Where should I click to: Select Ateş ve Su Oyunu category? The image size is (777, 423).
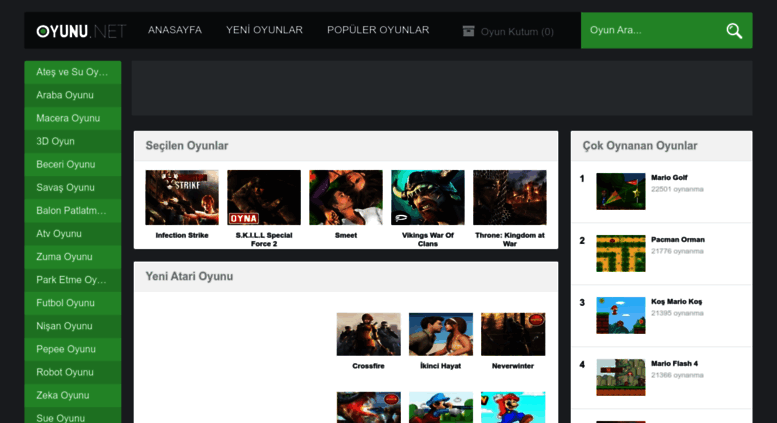73,72
